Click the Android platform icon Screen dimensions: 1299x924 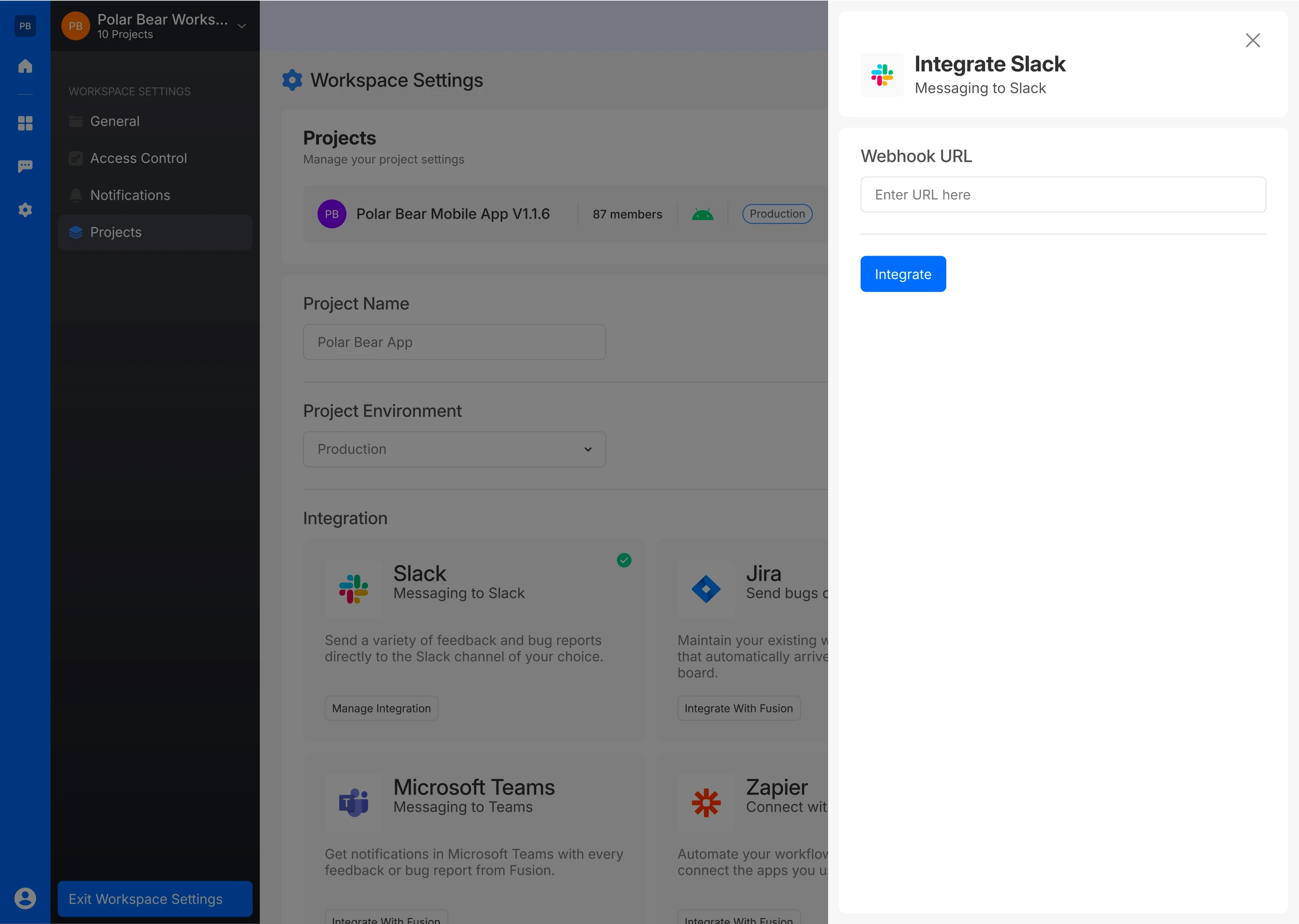pos(703,215)
